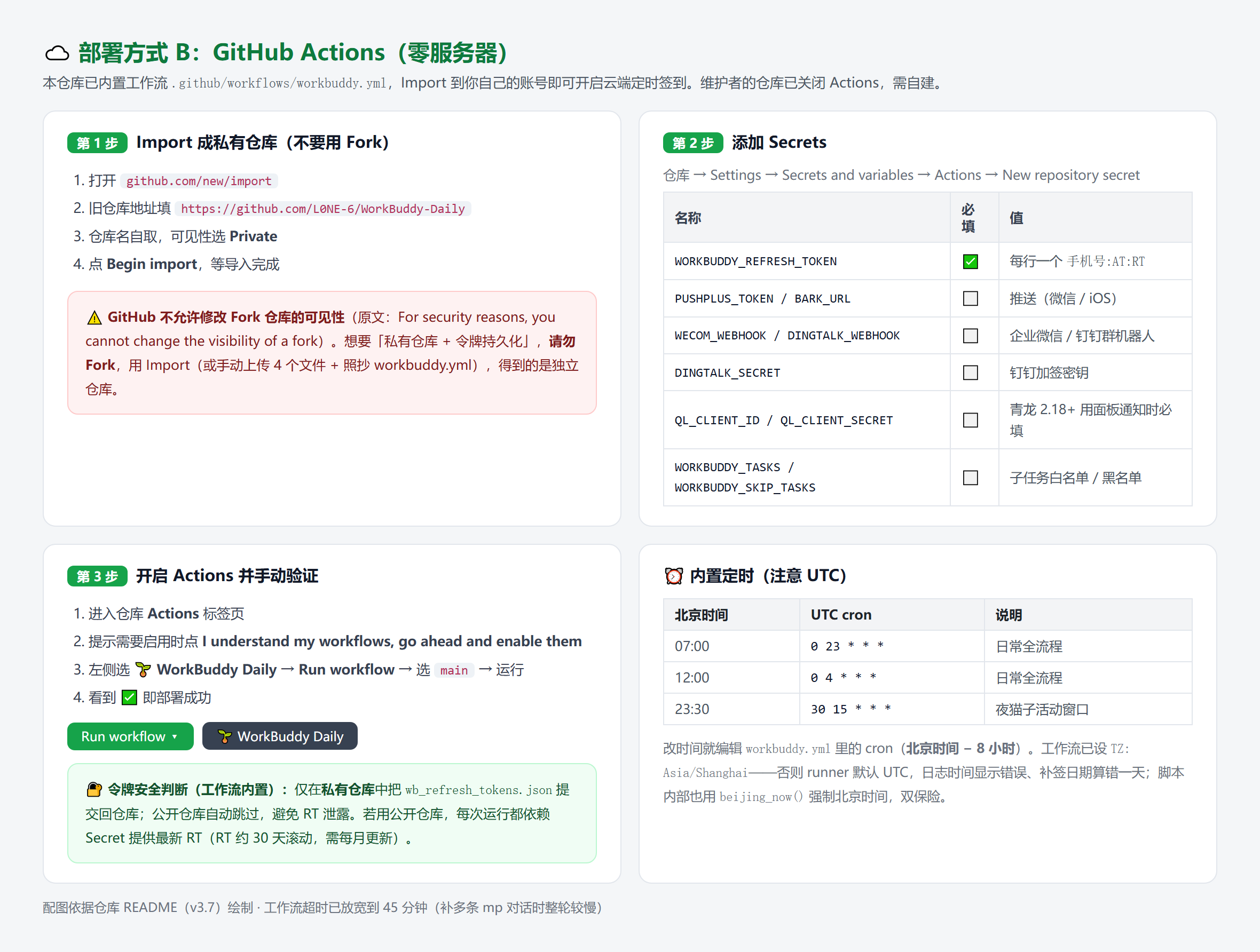Click the beijing_now() code text
This screenshot has height=952, width=1260.
(761, 797)
